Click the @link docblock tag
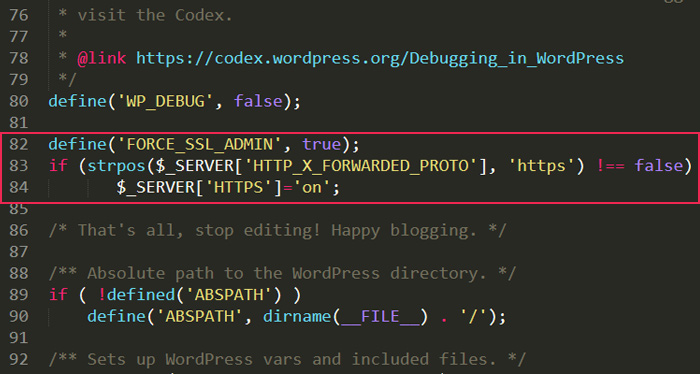Image resolution: width=700 pixels, height=374 pixels. coord(102,58)
